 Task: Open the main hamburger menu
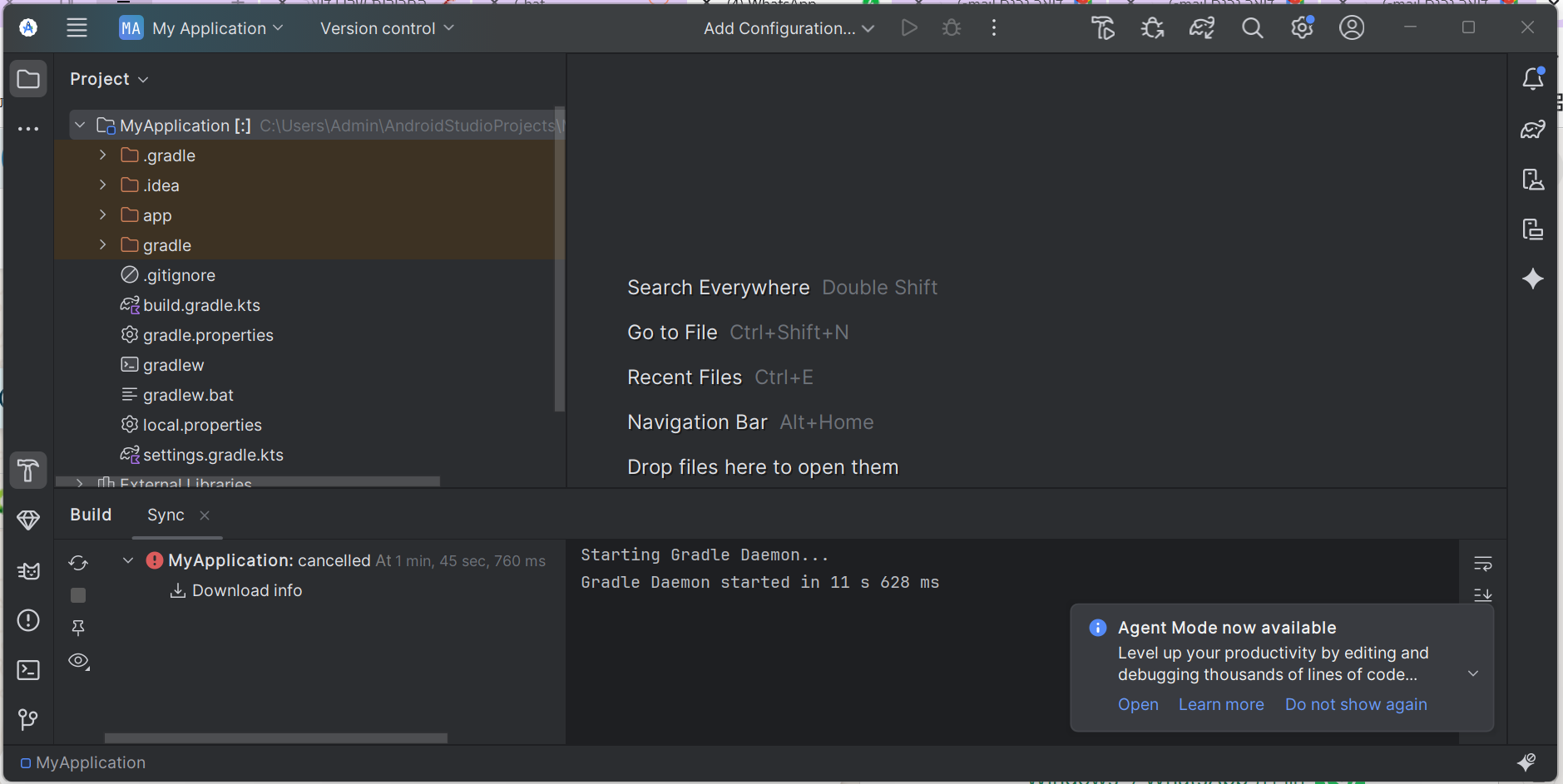(x=77, y=28)
